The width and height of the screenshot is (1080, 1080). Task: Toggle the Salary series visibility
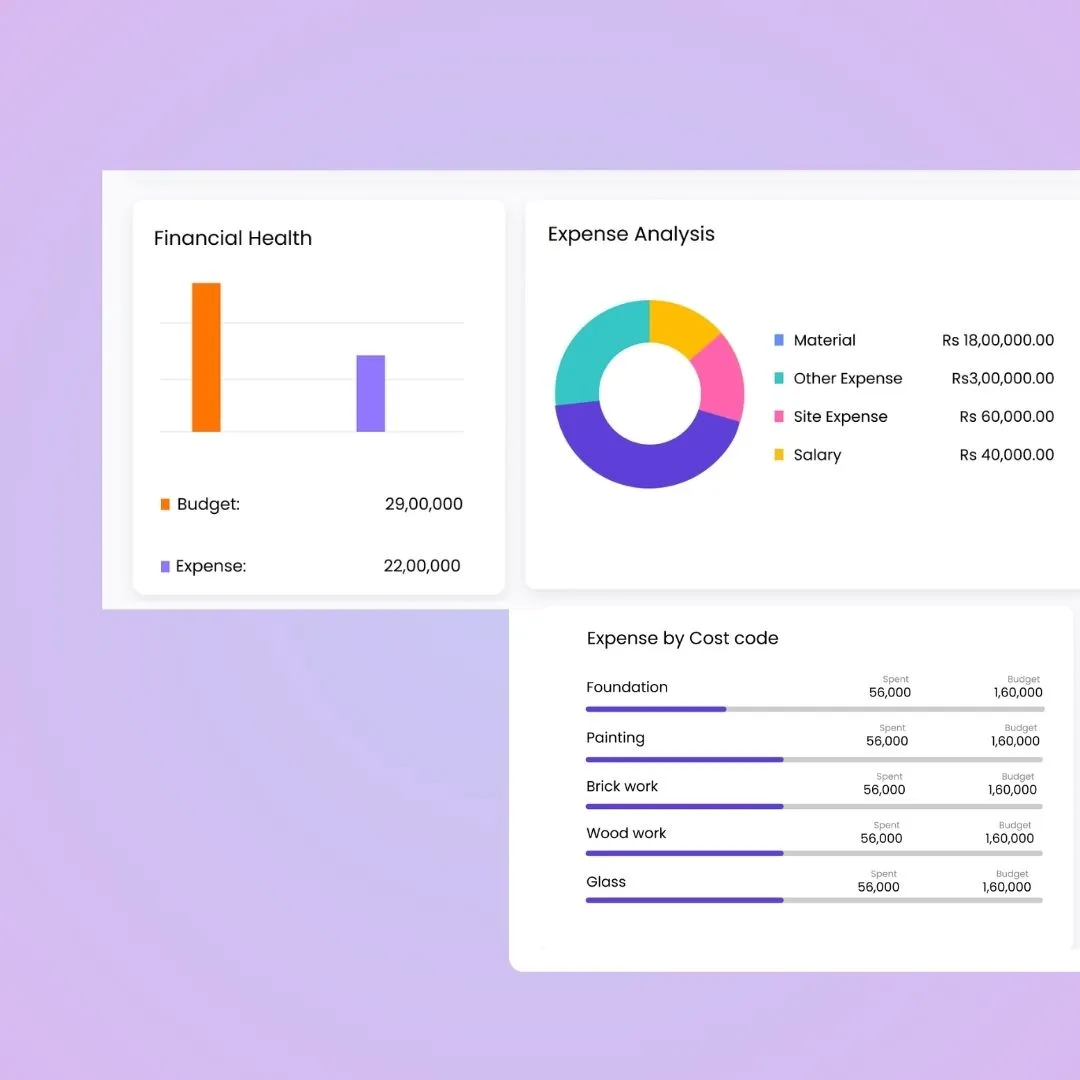816,455
